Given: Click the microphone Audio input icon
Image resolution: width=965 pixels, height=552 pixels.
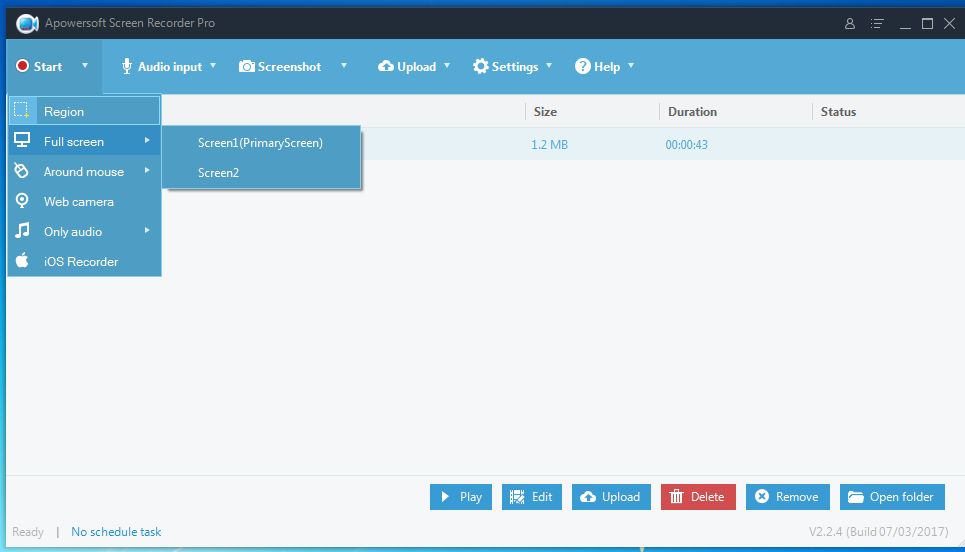Looking at the screenshot, I should click(x=127, y=67).
